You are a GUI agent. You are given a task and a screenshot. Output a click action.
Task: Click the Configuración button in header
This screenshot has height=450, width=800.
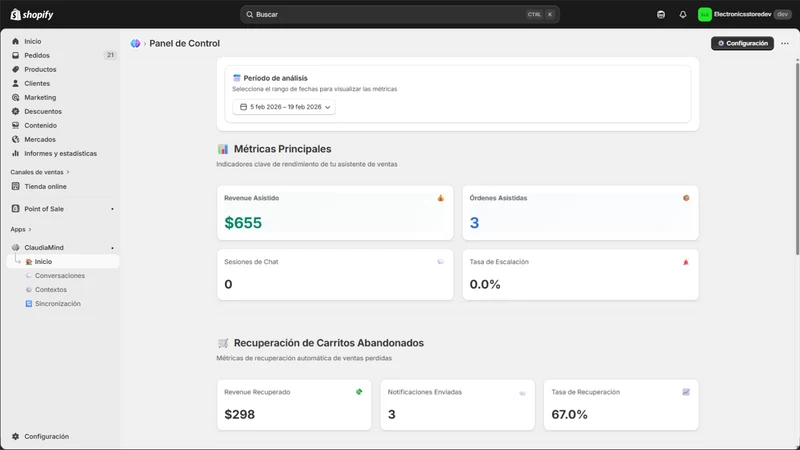[742, 43]
